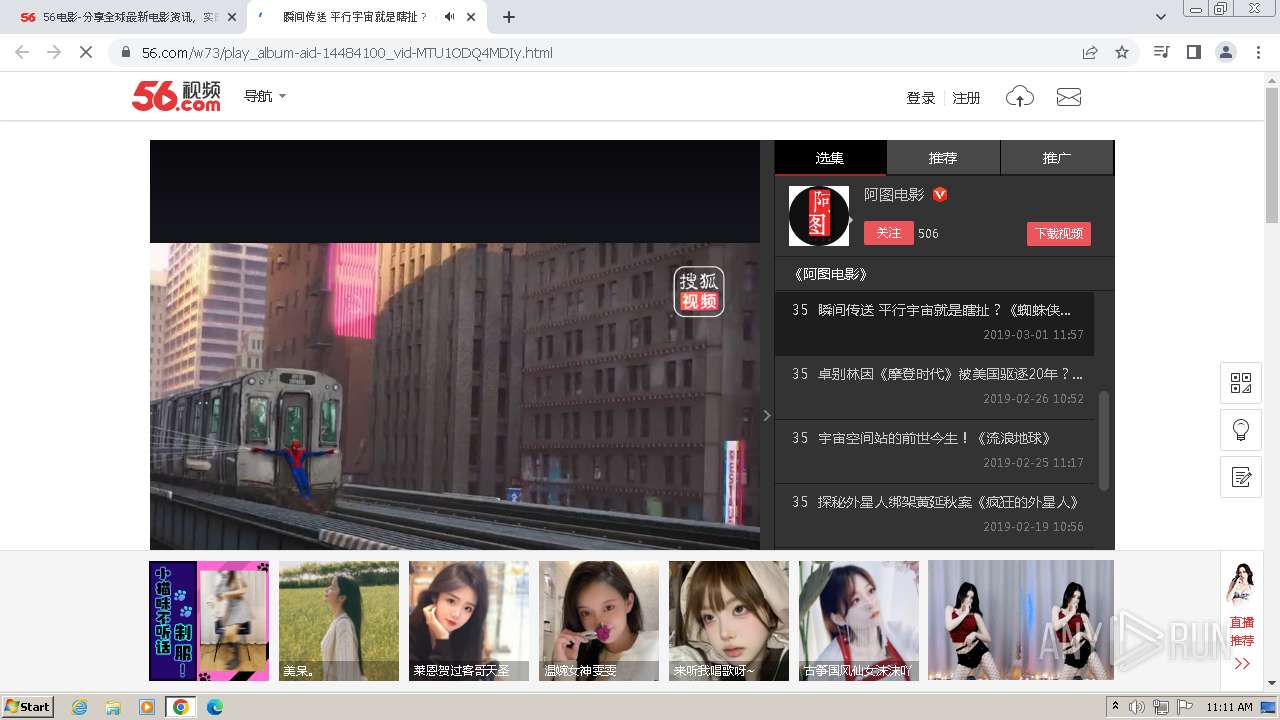Select episode 瞬间传送 平行宇宙就是瞎扯
This screenshot has width=1280, height=720.
point(934,322)
